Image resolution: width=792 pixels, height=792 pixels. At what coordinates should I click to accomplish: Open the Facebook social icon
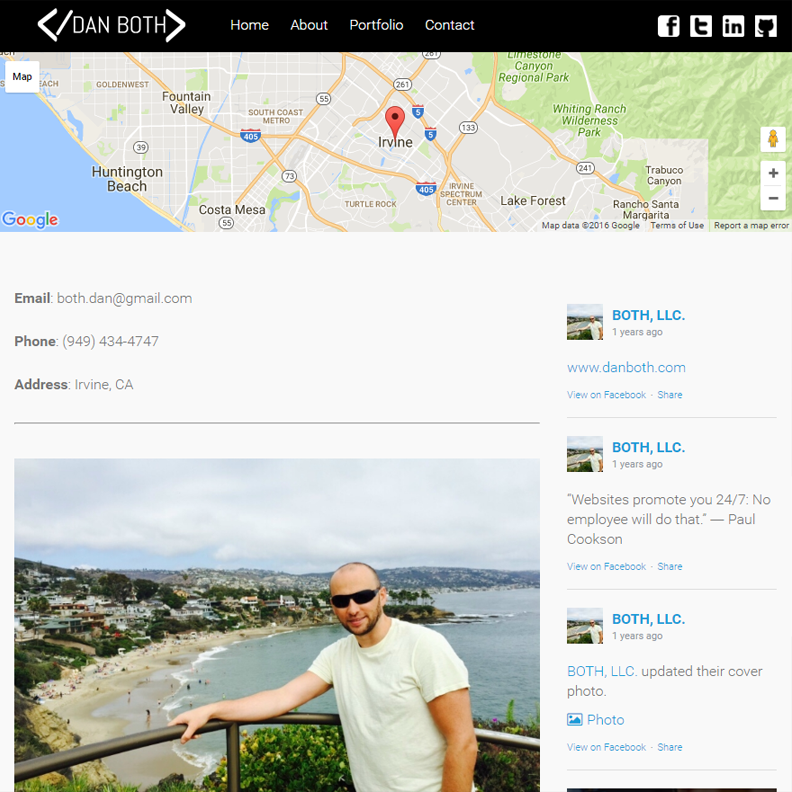point(668,26)
